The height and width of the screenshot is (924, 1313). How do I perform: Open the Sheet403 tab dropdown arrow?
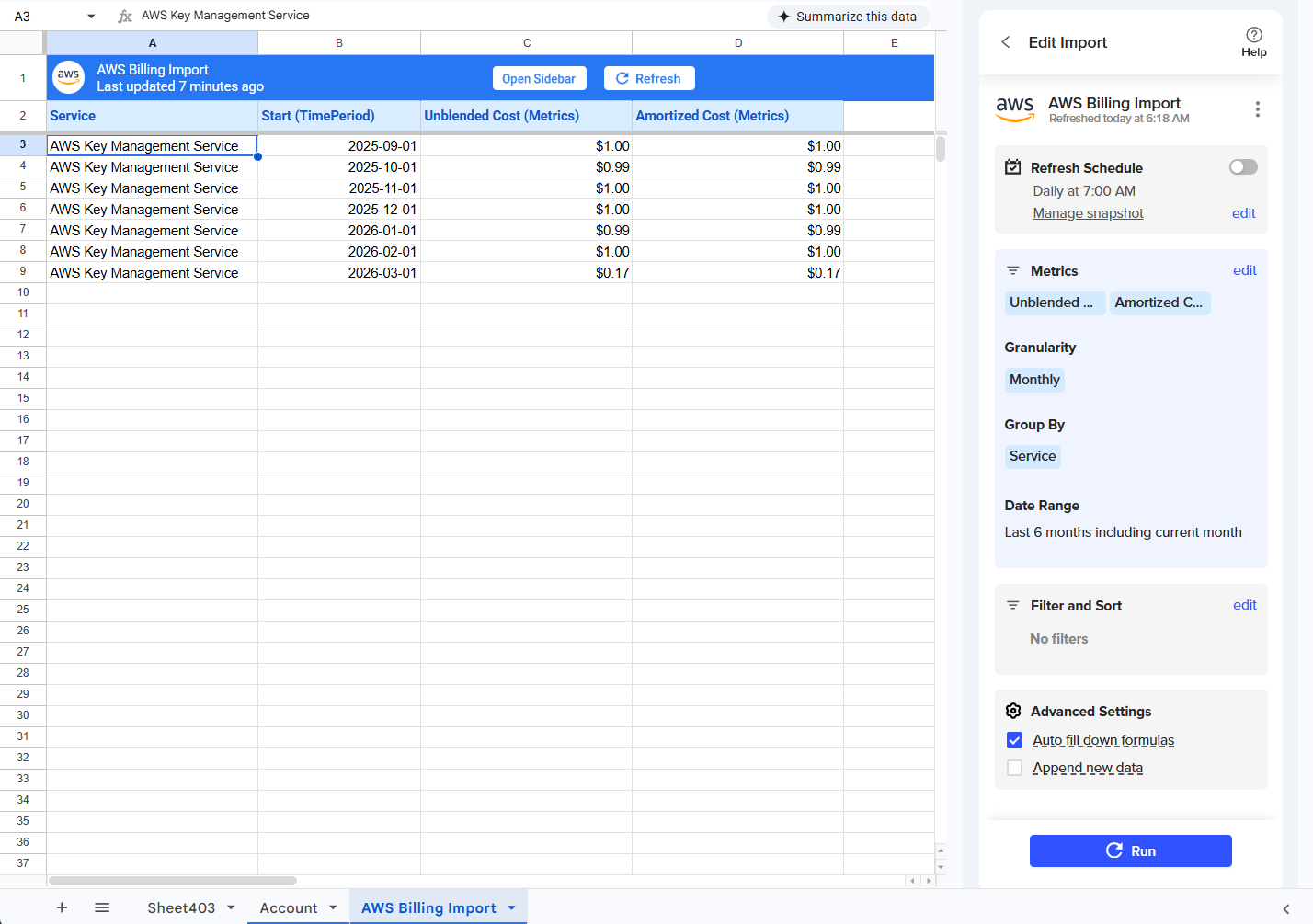231,907
